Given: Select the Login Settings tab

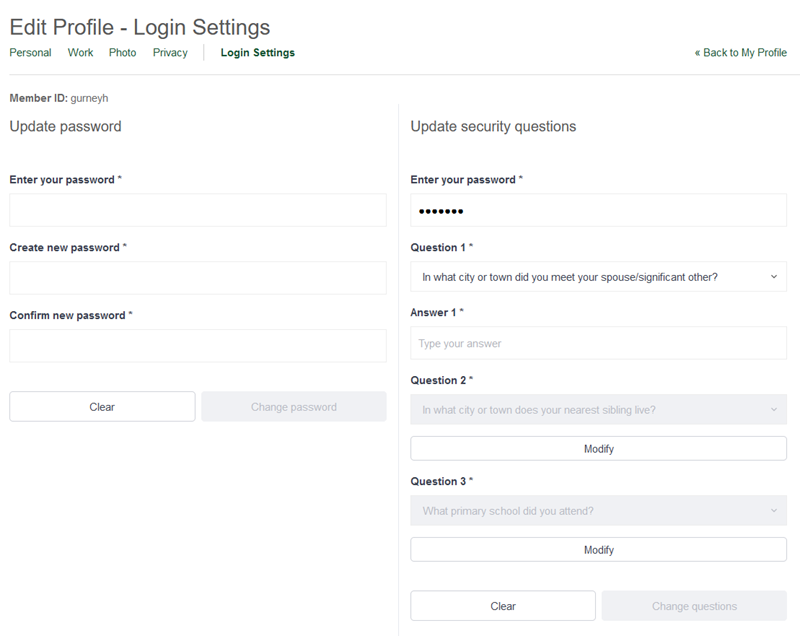Looking at the screenshot, I should [x=257, y=52].
